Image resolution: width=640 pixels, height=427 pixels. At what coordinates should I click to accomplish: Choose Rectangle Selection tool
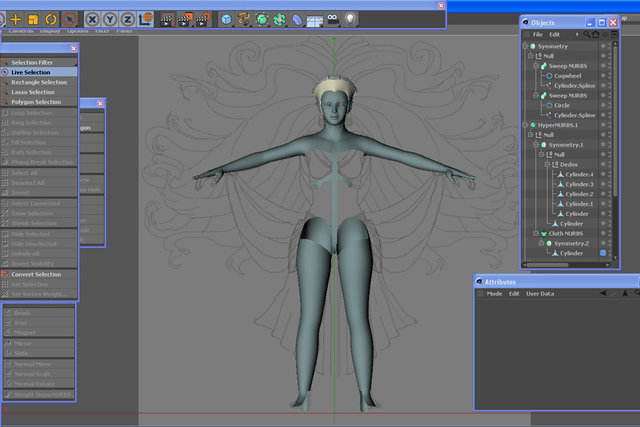[39, 82]
